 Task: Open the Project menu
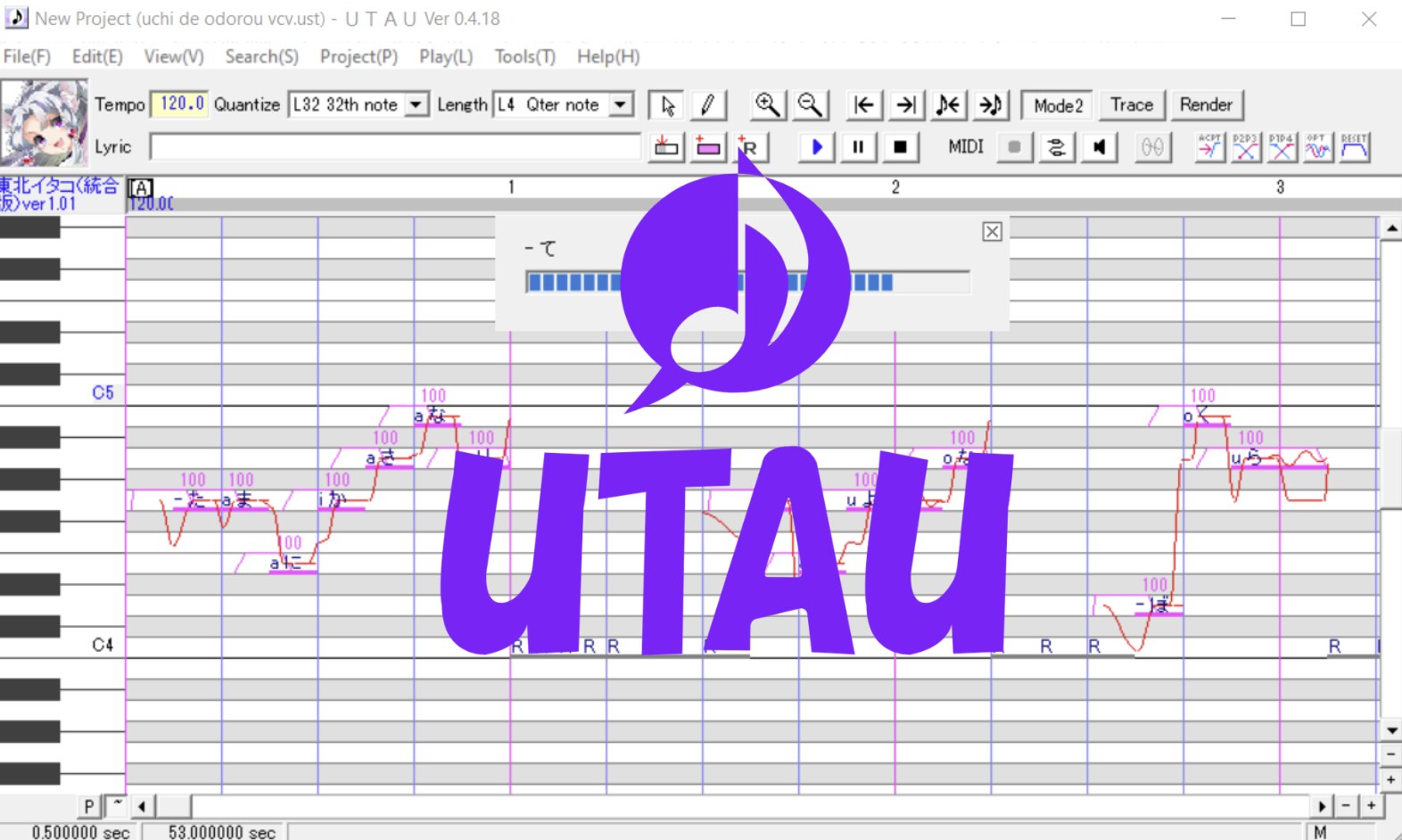(359, 56)
